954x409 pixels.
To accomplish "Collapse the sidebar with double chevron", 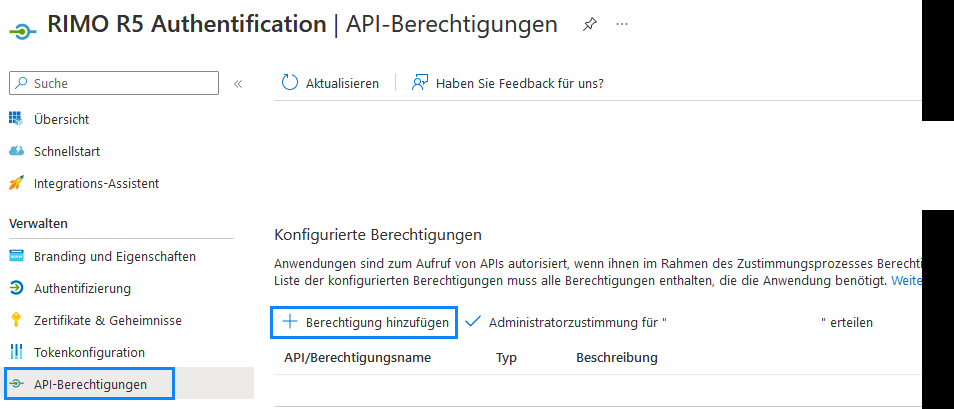I will pyautogui.click(x=238, y=84).
